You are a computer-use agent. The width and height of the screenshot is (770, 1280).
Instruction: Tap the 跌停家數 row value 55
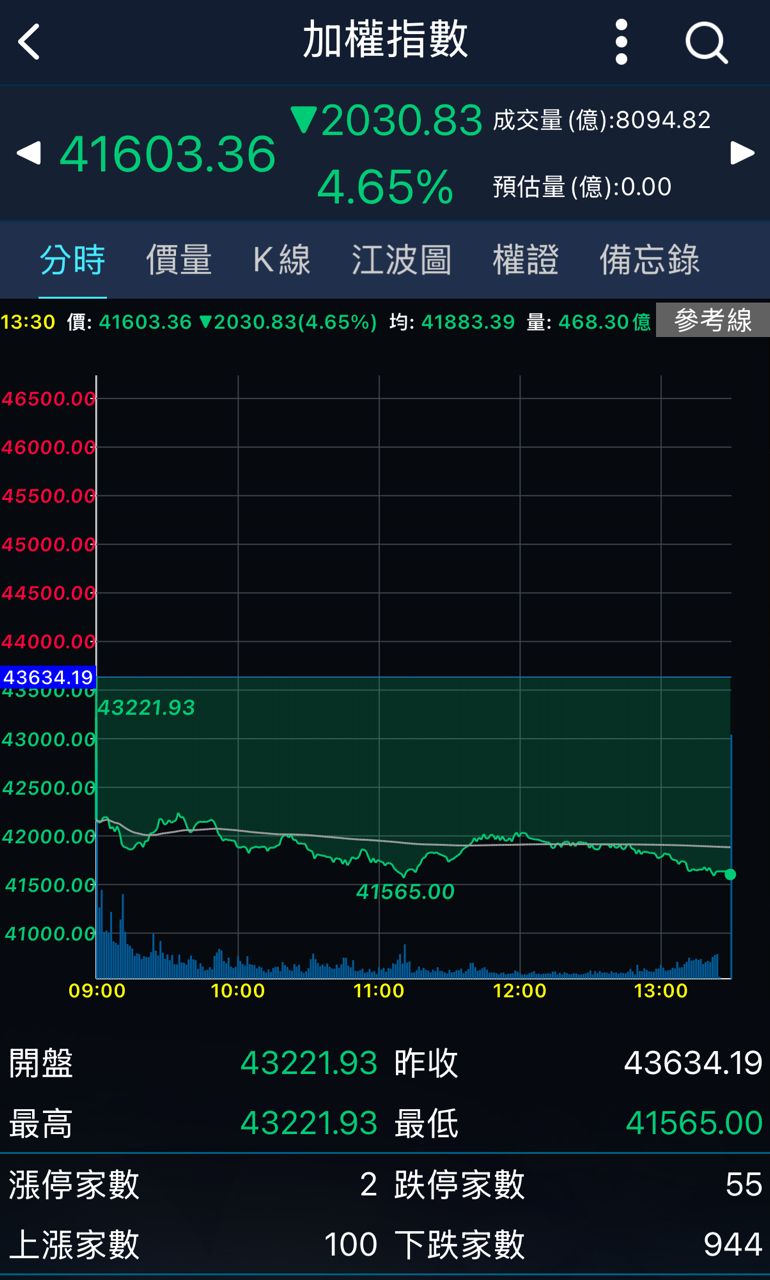744,1185
